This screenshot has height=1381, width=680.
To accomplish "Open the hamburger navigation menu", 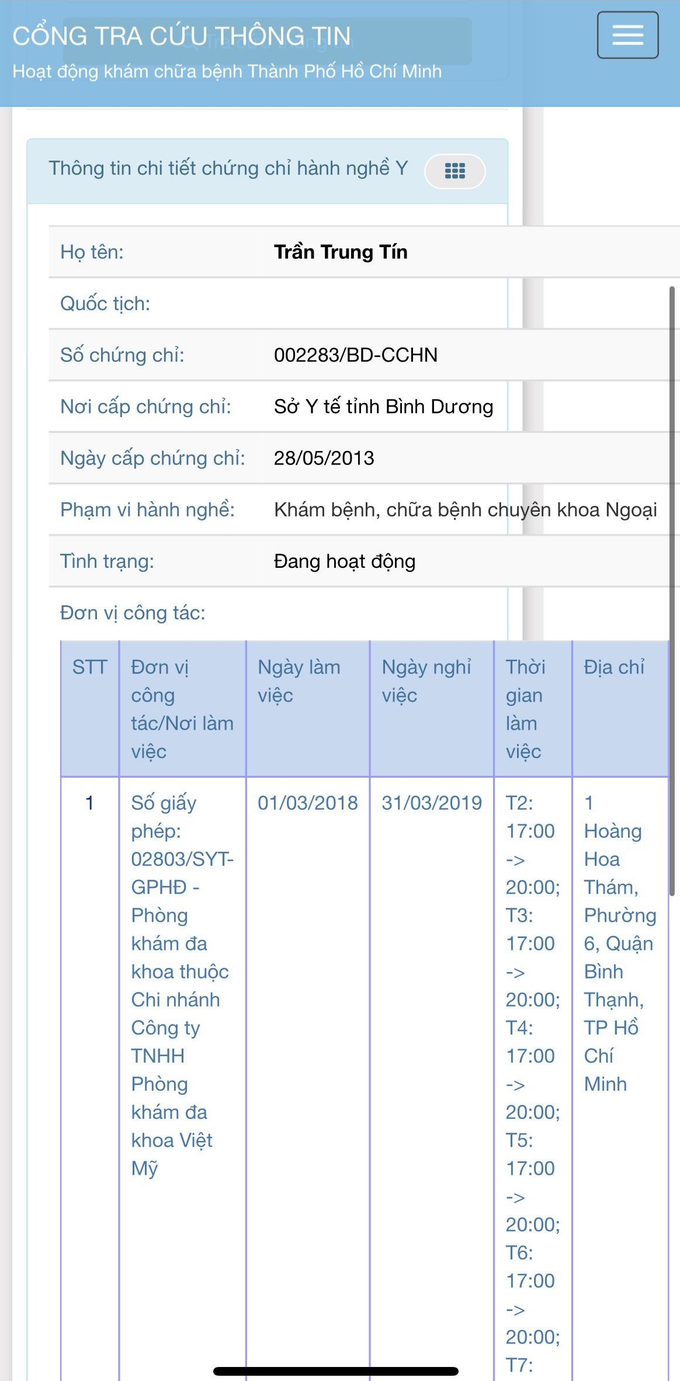I will pyautogui.click(x=628, y=35).
